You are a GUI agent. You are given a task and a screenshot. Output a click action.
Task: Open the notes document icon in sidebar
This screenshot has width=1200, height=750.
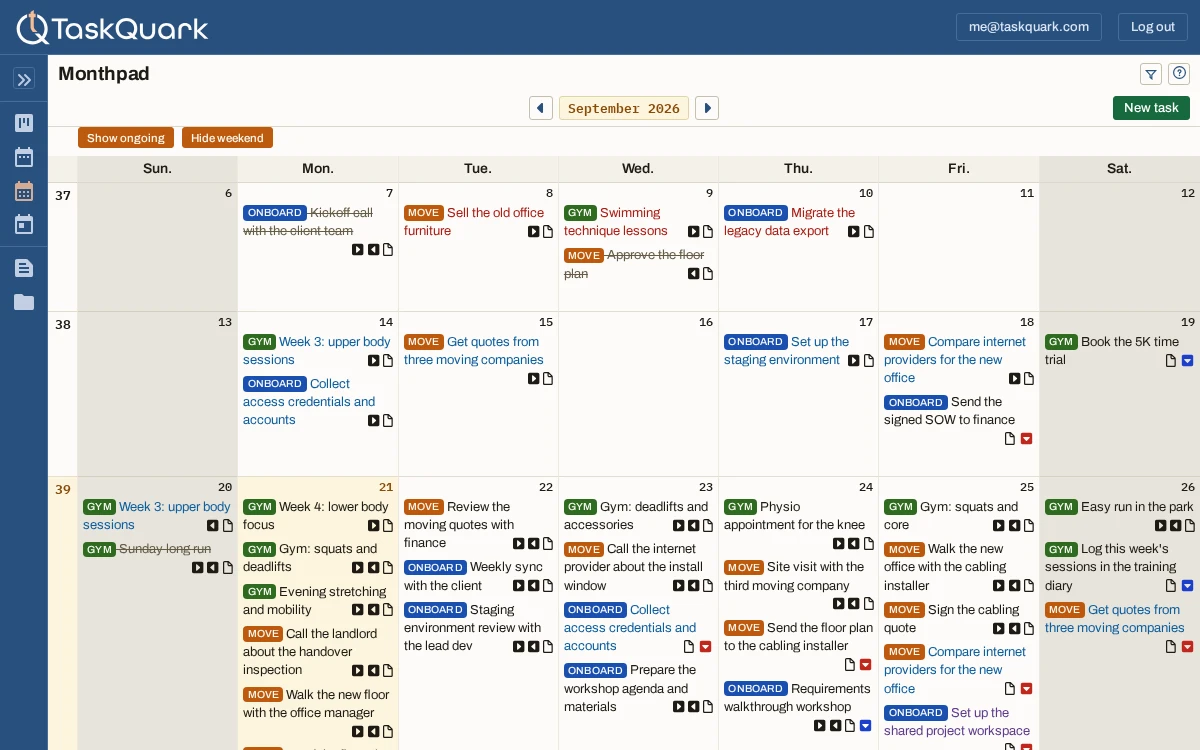[24, 268]
